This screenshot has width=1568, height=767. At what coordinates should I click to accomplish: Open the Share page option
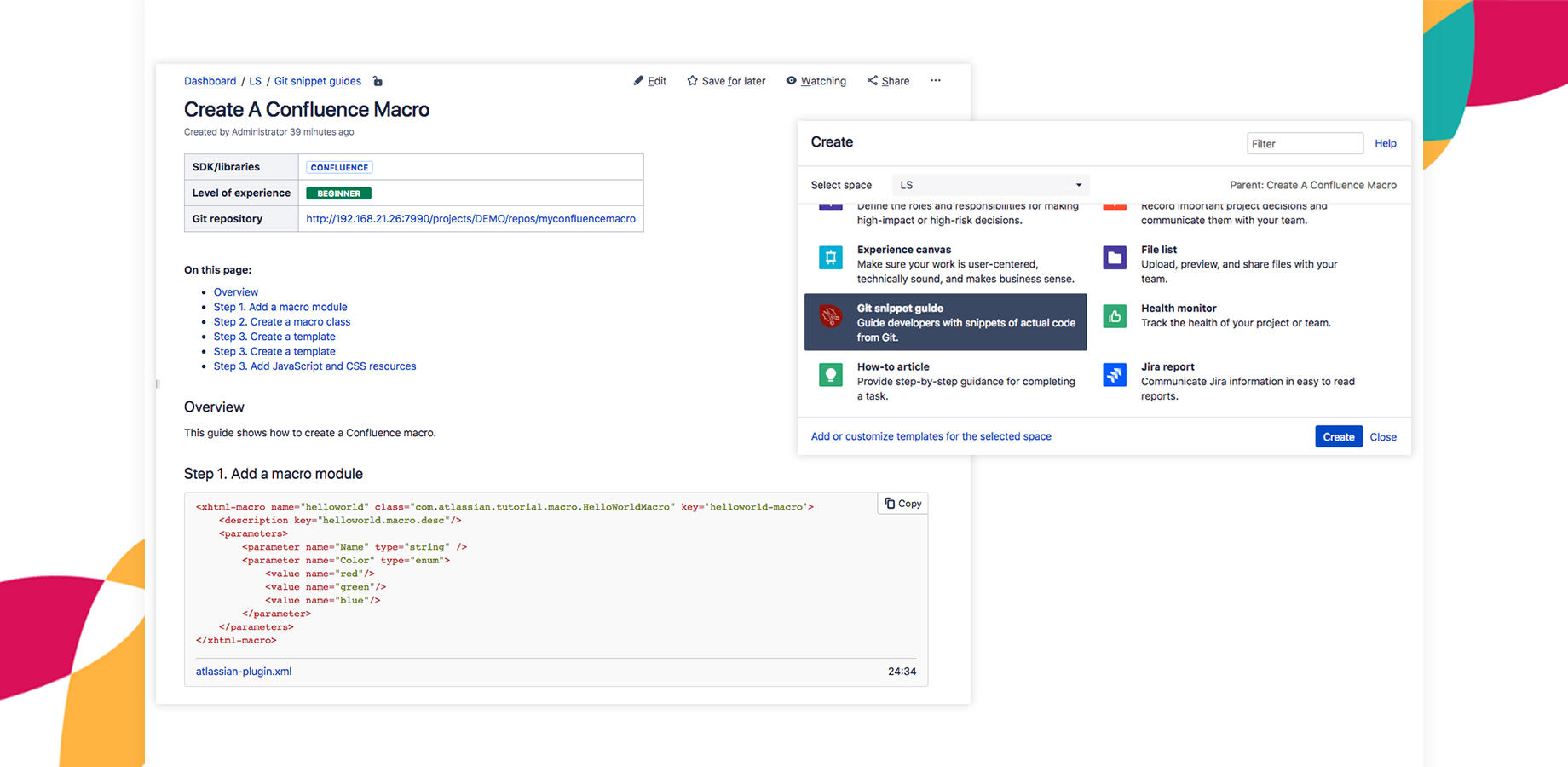[888, 81]
